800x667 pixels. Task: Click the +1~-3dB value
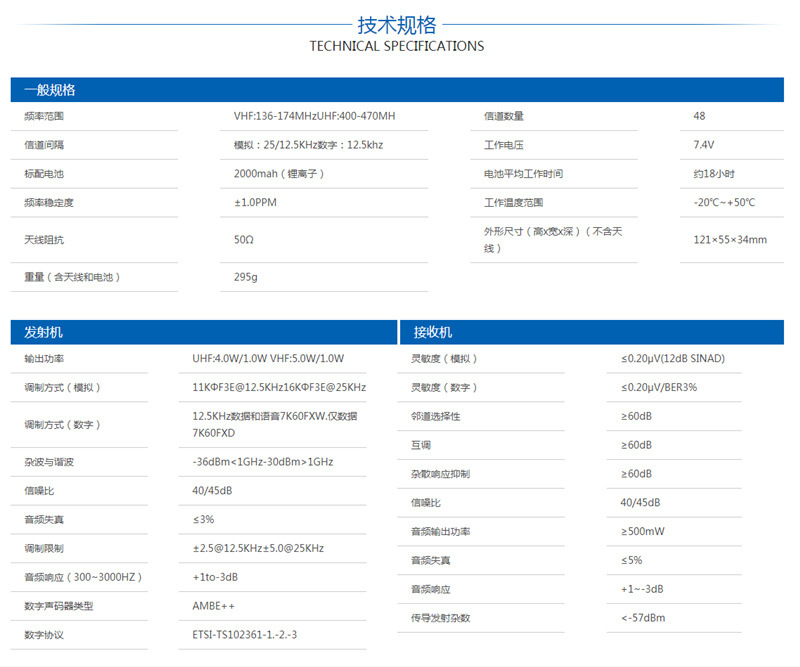click(x=642, y=589)
